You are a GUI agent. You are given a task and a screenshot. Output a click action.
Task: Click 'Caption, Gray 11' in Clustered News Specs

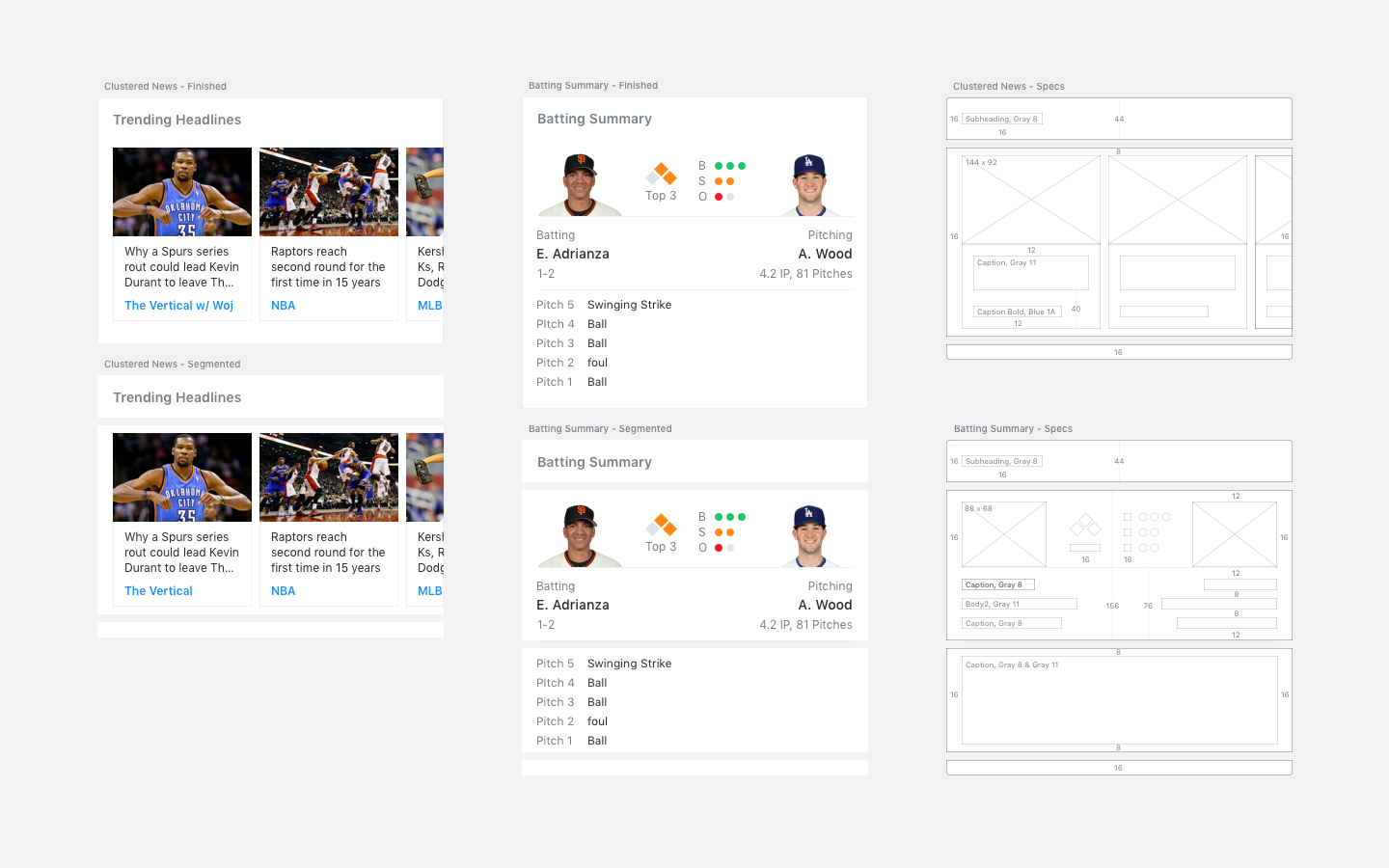pyautogui.click(x=1031, y=273)
